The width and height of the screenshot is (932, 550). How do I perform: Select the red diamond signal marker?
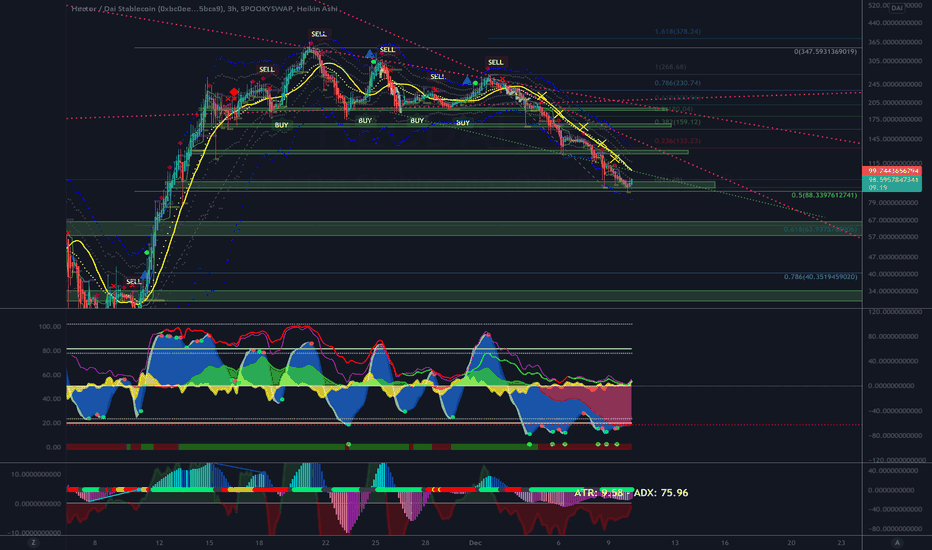click(234, 92)
